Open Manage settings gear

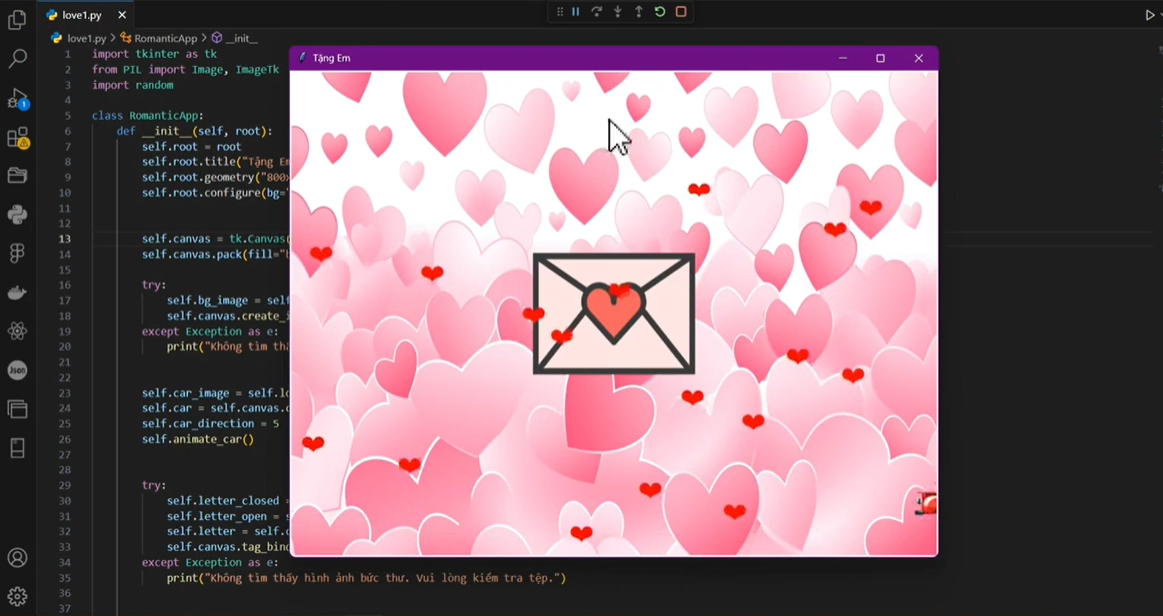17,597
